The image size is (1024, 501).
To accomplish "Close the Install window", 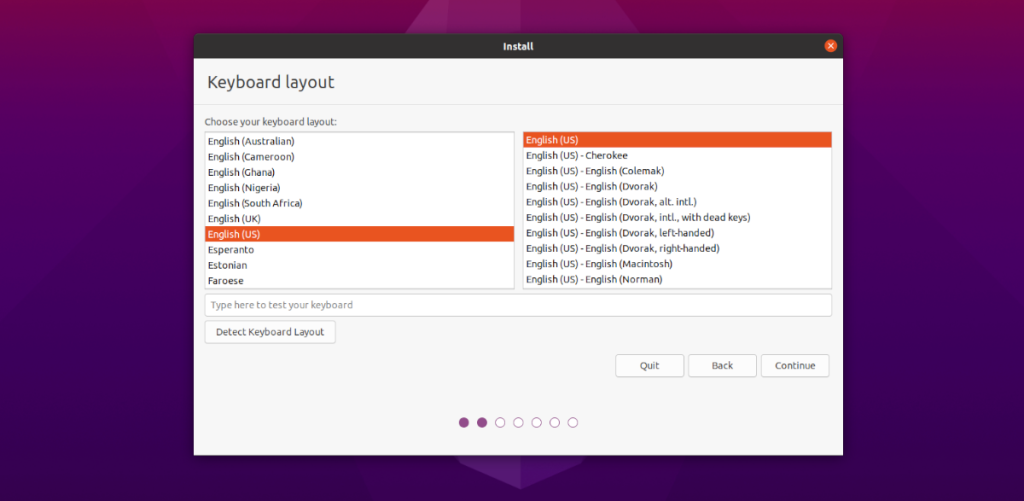I will (x=830, y=46).
